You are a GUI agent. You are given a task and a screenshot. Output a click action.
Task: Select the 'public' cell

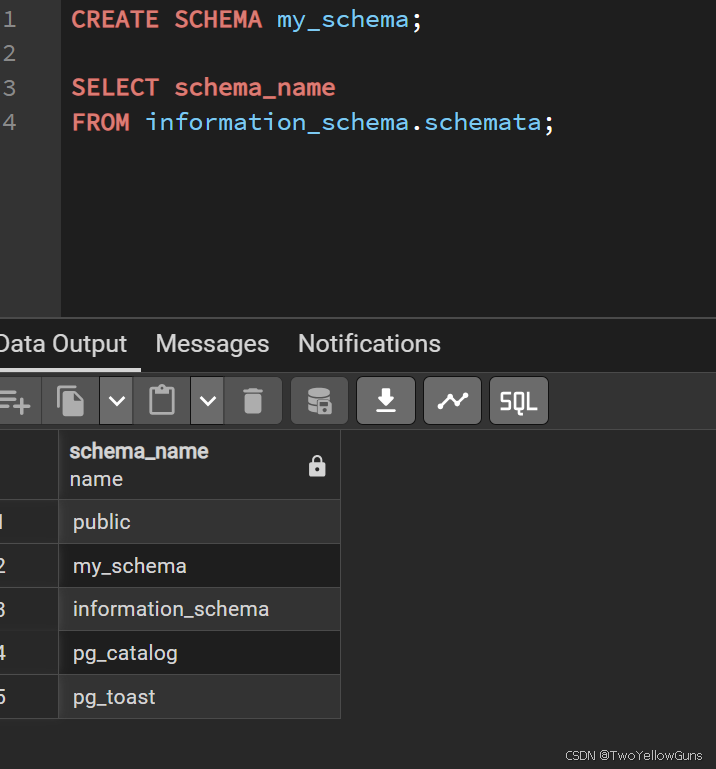point(199,522)
